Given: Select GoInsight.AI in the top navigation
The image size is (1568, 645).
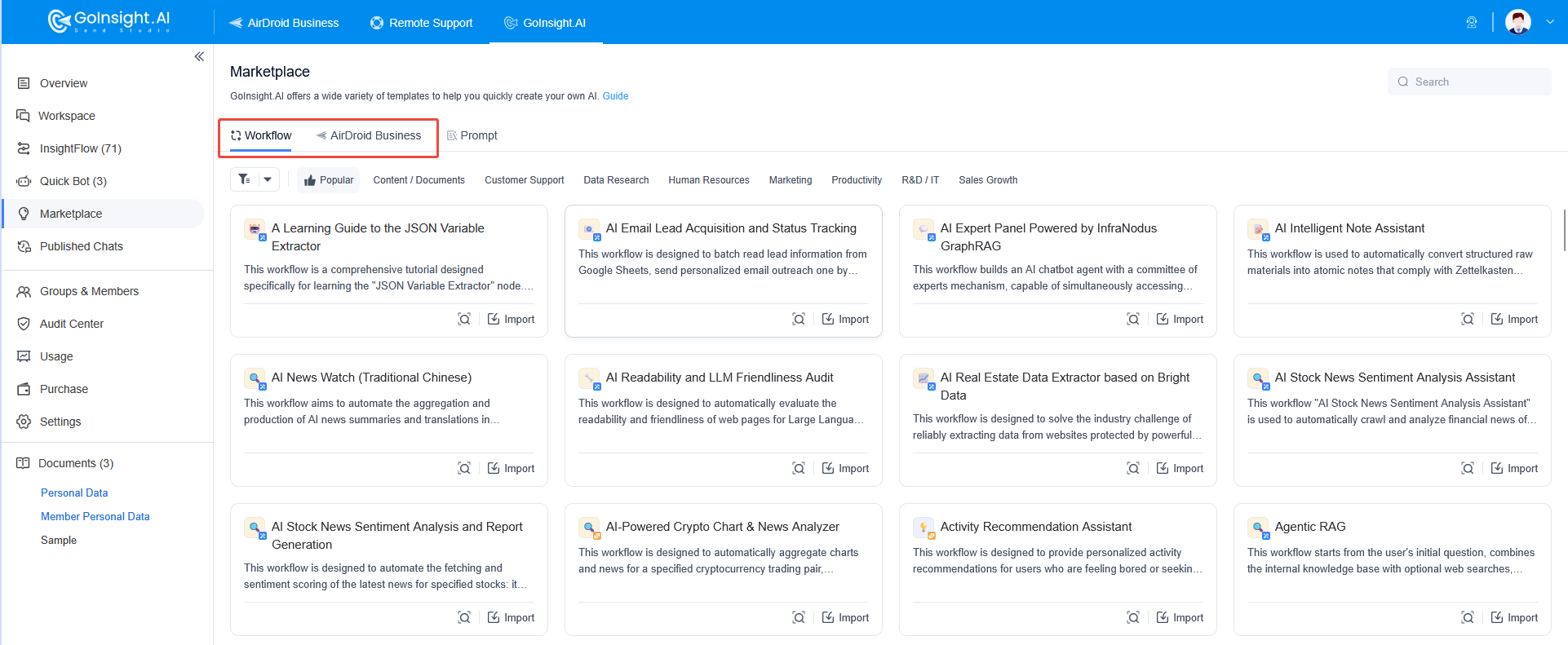Looking at the screenshot, I should pyautogui.click(x=545, y=23).
